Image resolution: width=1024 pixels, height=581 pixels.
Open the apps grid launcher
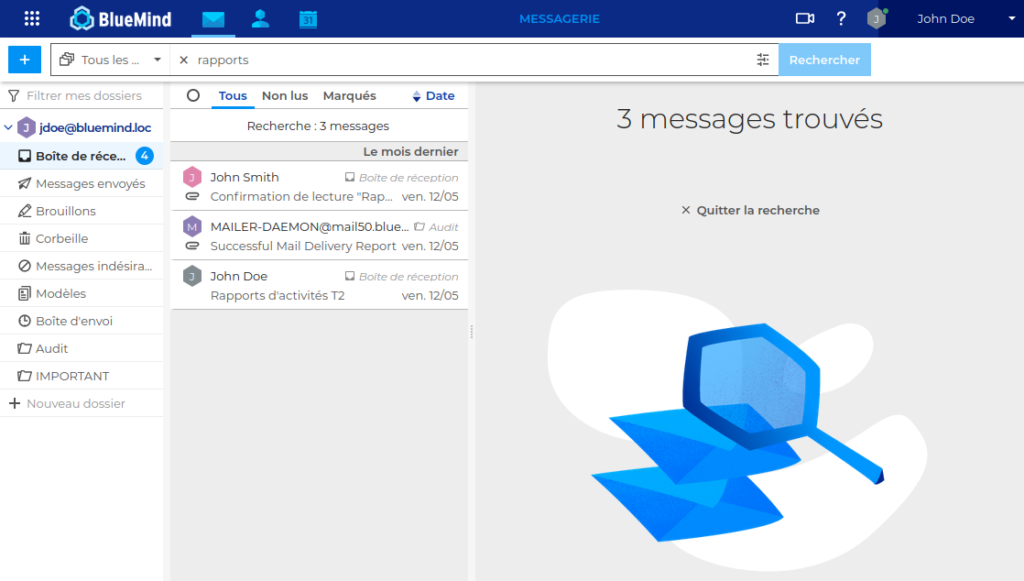(x=32, y=19)
